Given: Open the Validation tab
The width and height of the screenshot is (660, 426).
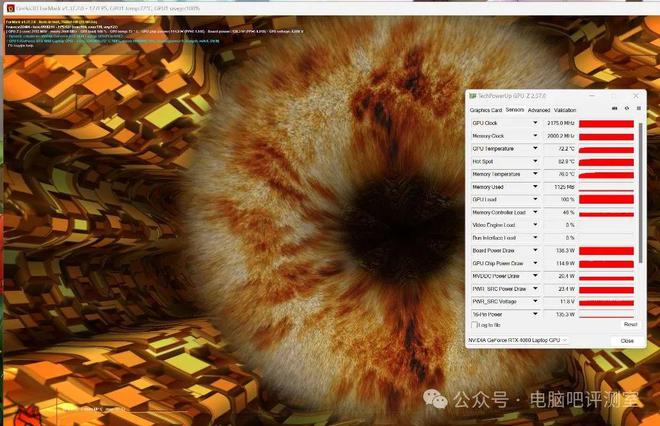Looking at the screenshot, I should (565, 110).
